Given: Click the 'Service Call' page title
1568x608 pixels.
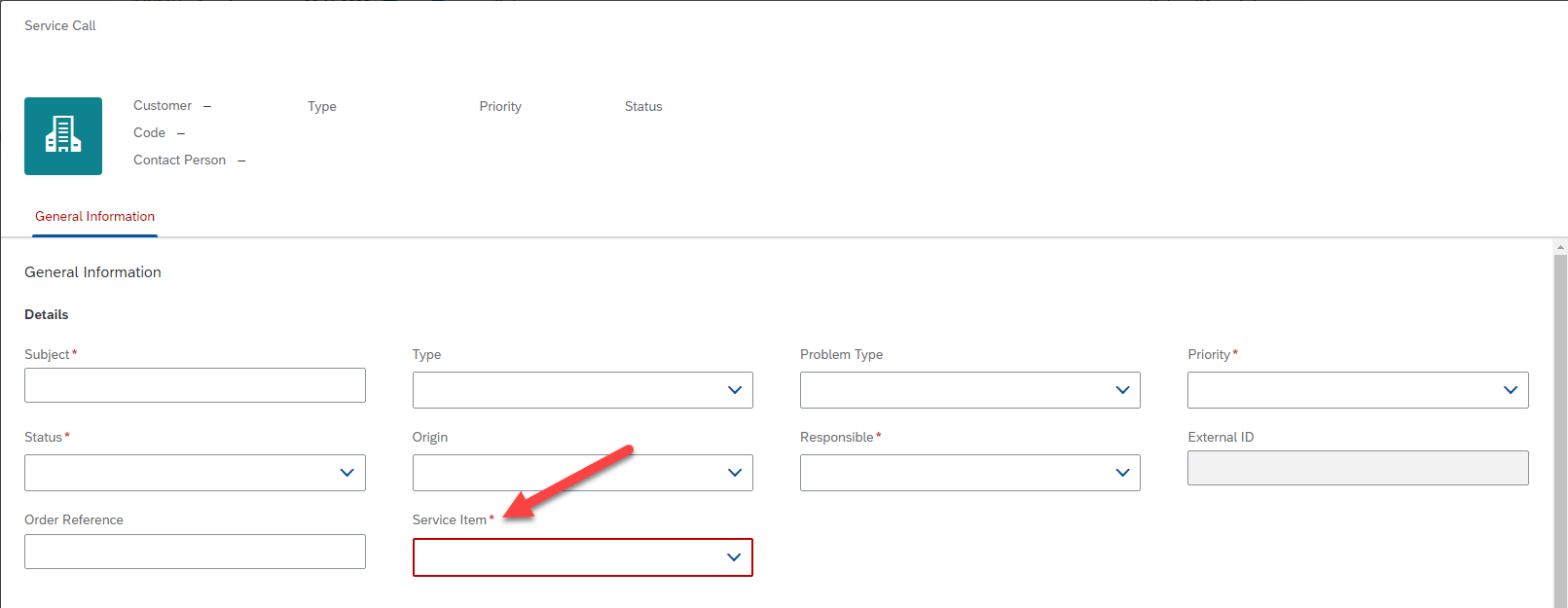Looking at the screenshot, I should [60, 25].
